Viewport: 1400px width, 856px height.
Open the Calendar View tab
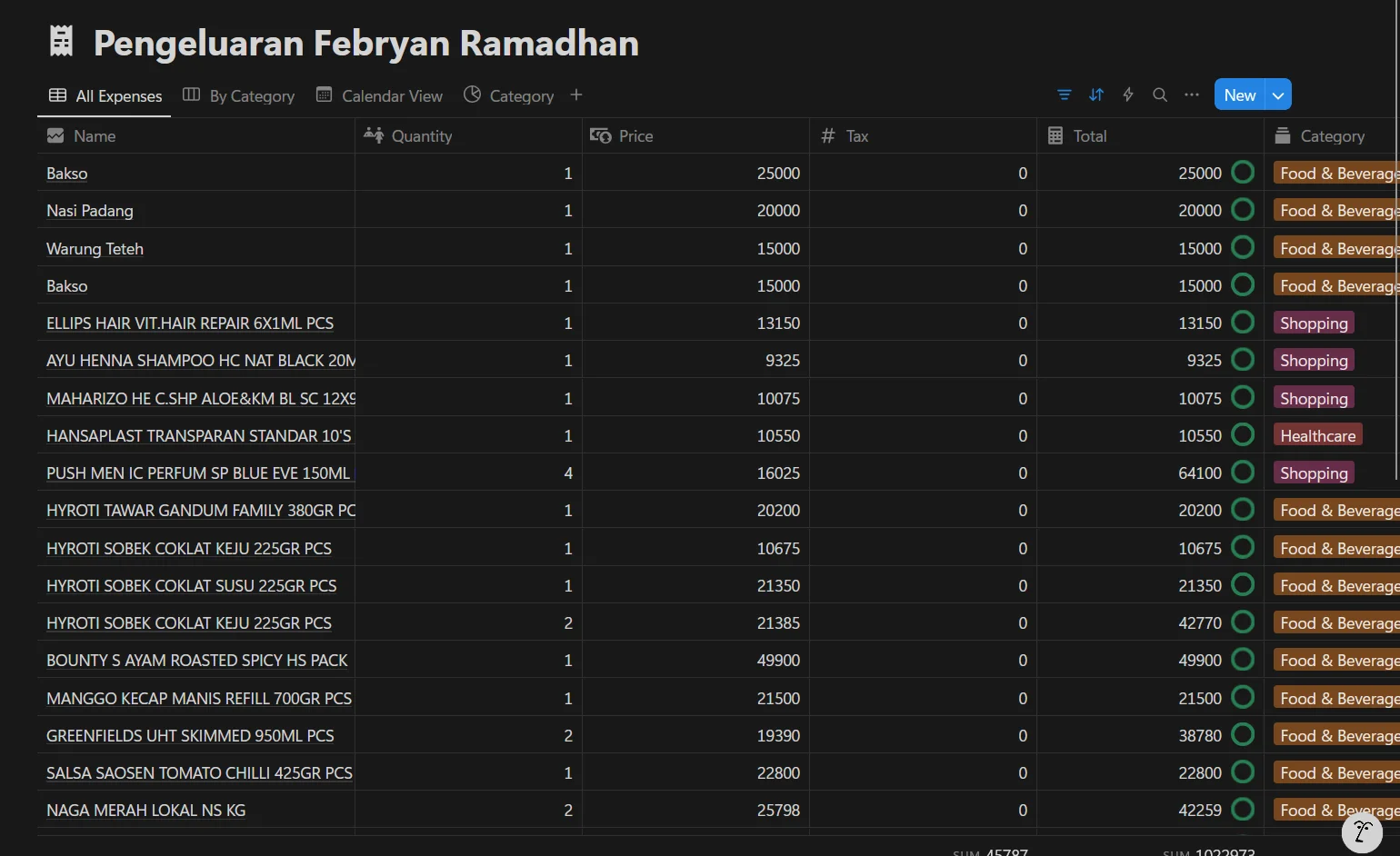click(x=379, y=95)
